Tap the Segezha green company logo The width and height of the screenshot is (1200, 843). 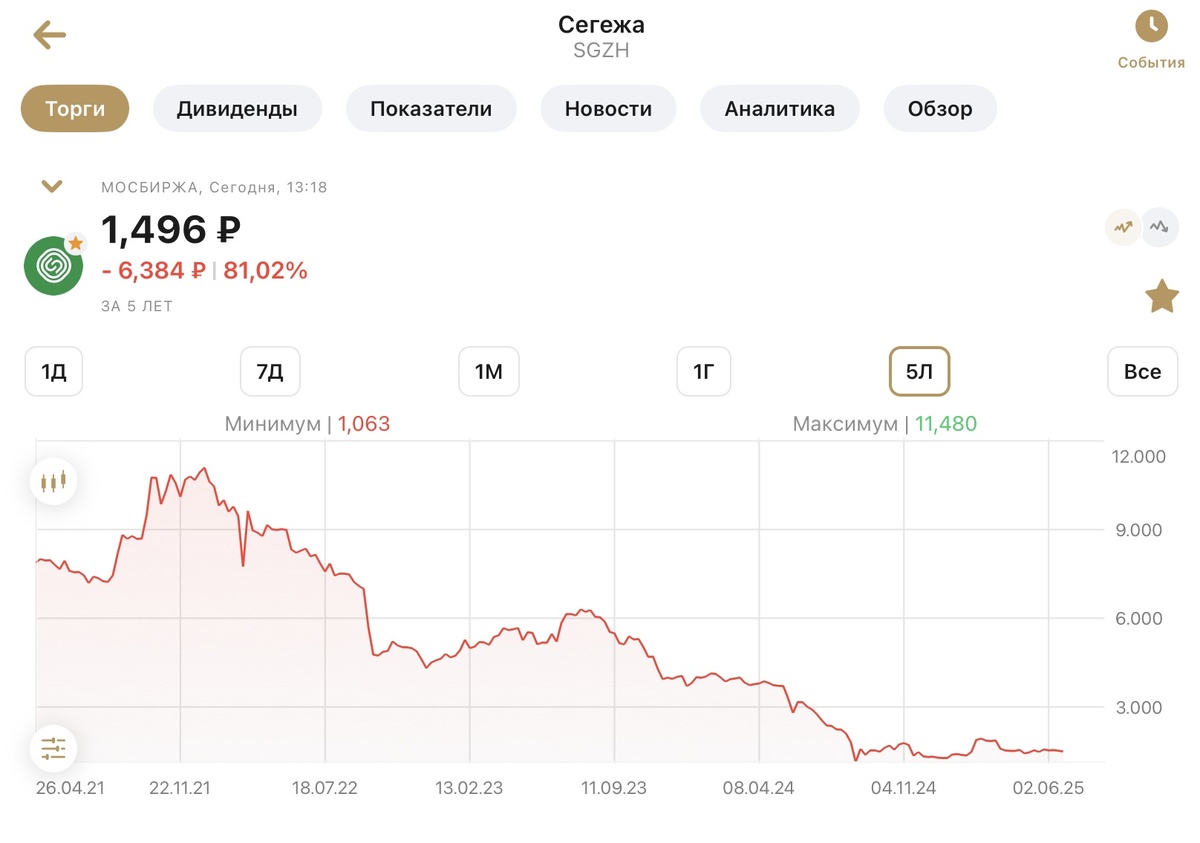(54, 265)
